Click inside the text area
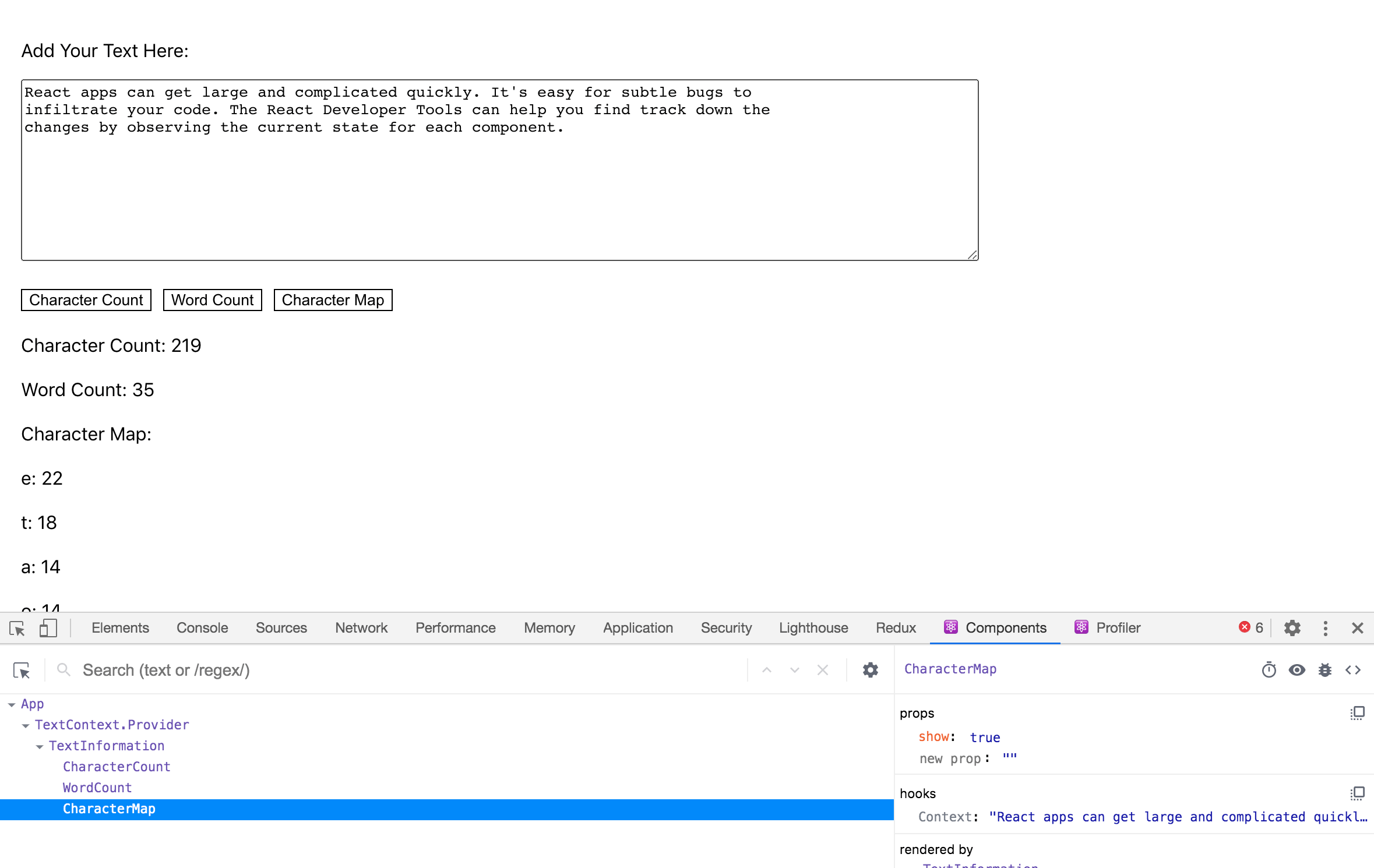 coord(500,170)
